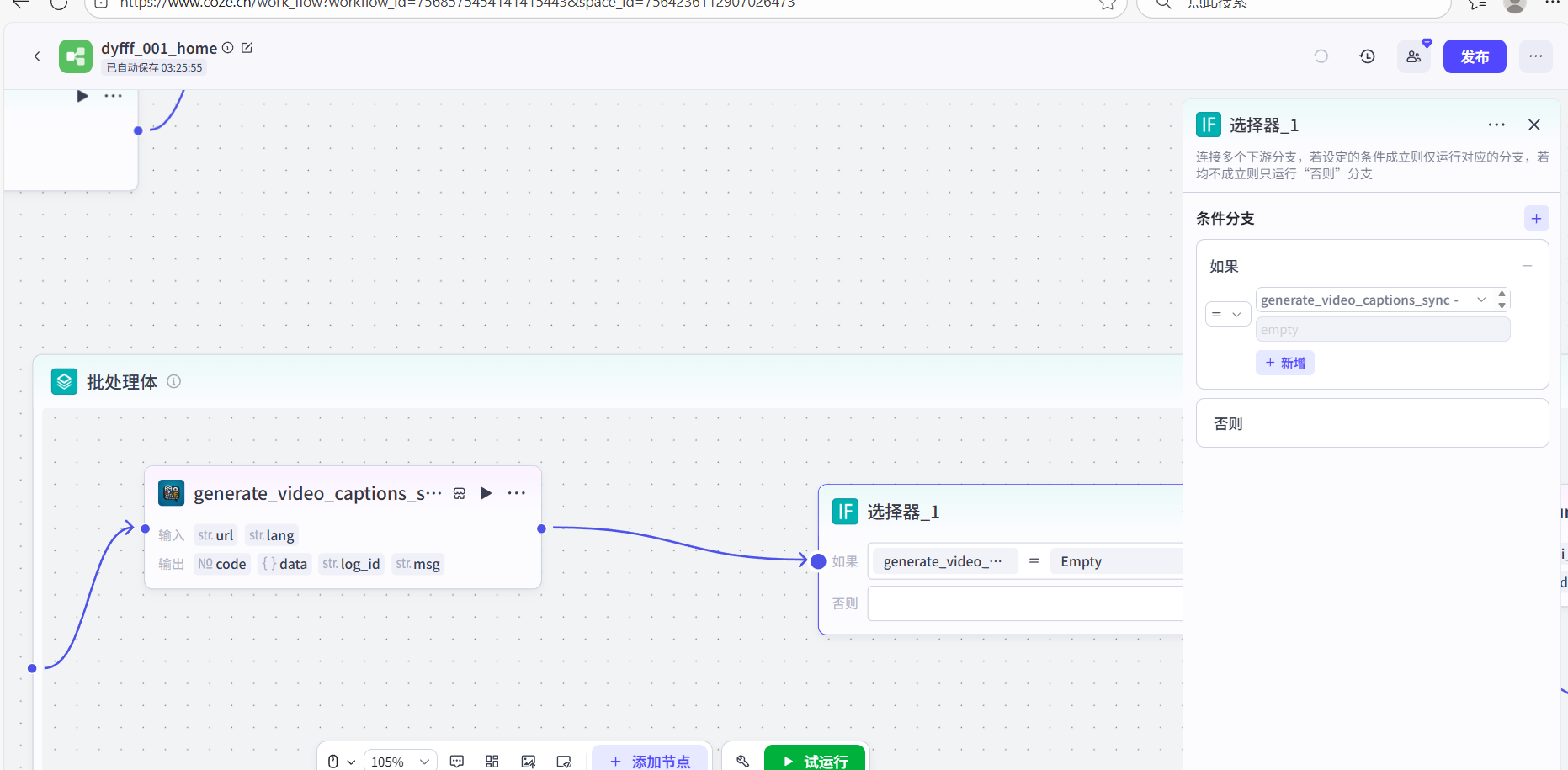Click the Empty condition value in node
Viewport: 1568px width, 770px height.
[x=1116, y=561]
